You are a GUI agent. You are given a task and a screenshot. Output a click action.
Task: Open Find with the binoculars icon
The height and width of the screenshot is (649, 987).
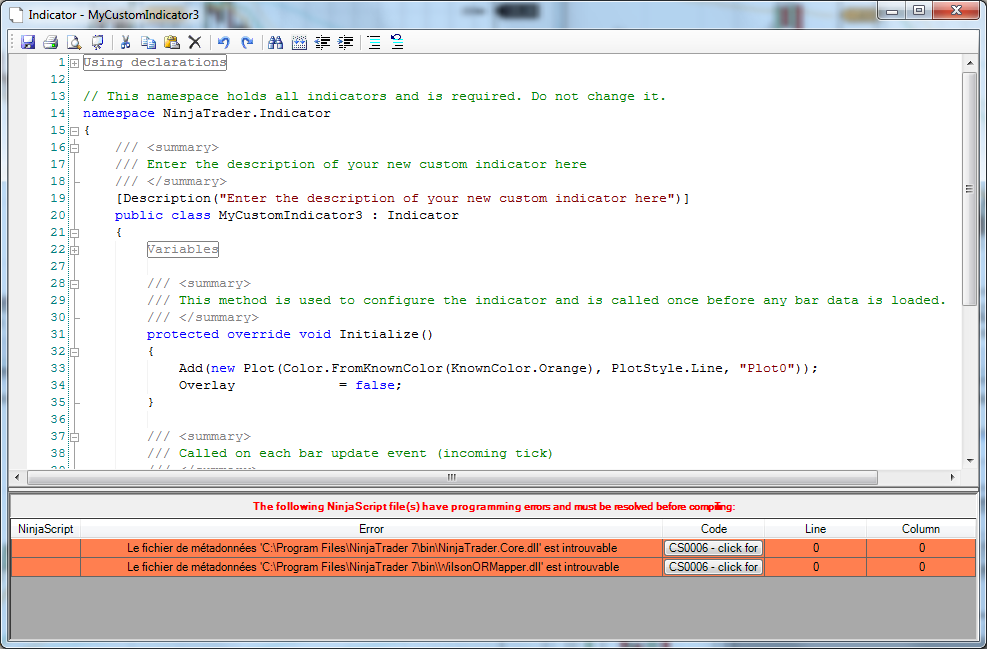tap(275, 42)
